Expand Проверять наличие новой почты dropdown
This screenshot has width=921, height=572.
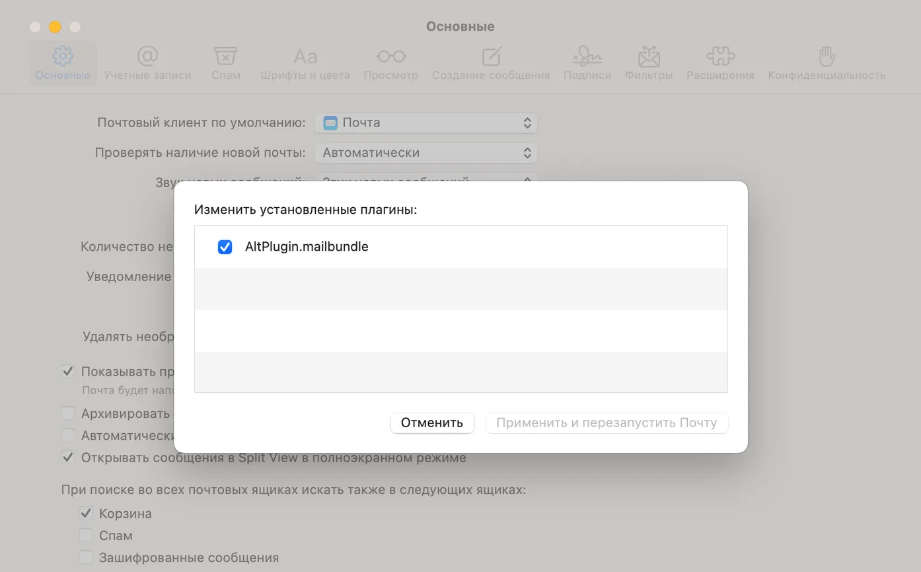tap(426, 153)
